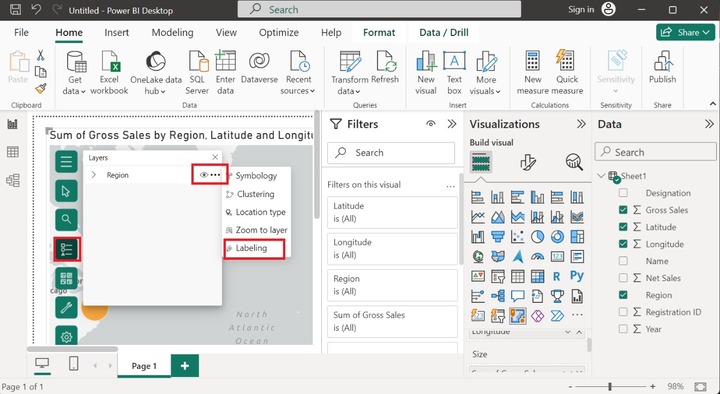Screen dimensions: 720x394
Task: Select the R script visual icon
Action: pyautogui.click(x=557, y=276)
